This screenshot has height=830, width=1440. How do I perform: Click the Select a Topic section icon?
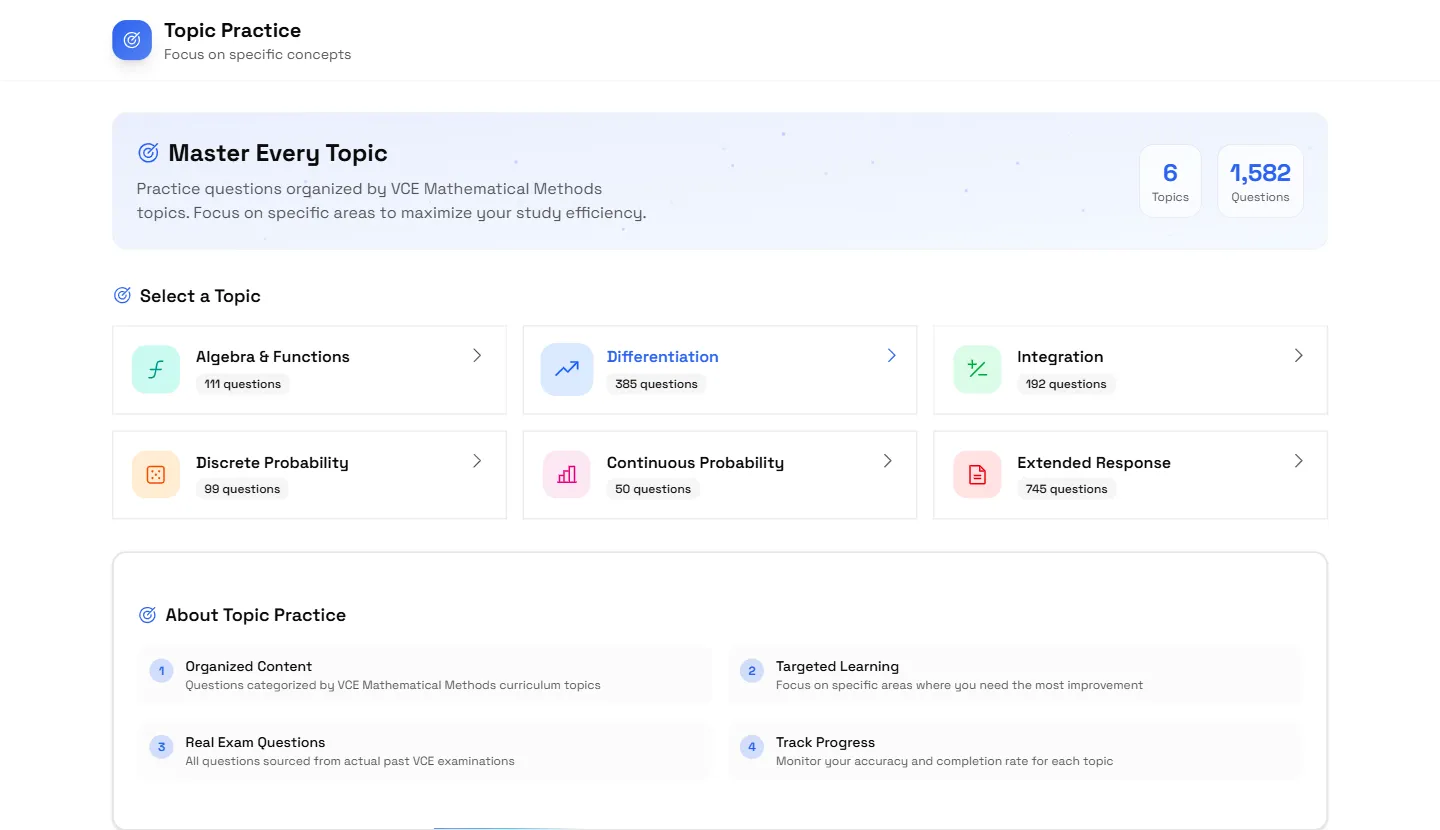122,295
